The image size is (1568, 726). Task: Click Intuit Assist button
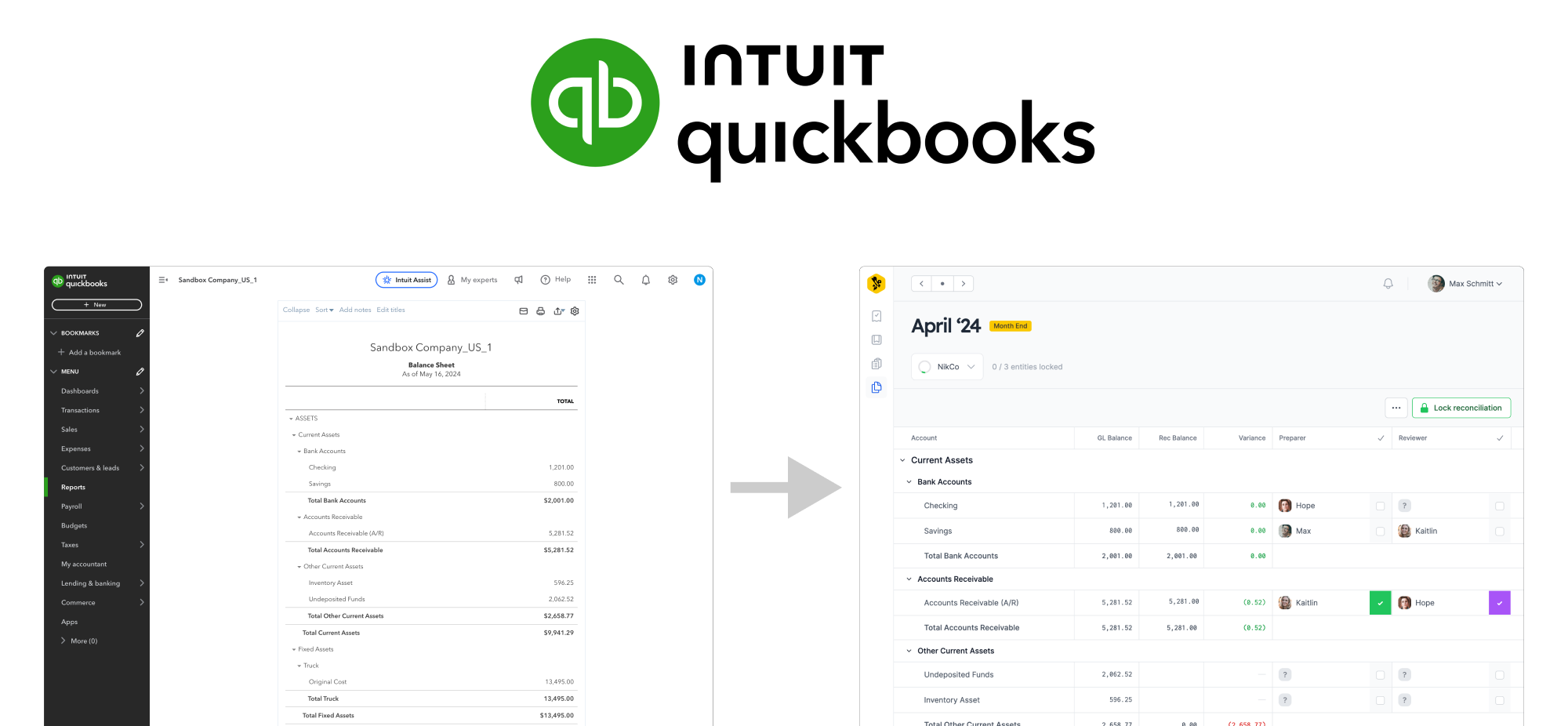click(x=406, y=280)
